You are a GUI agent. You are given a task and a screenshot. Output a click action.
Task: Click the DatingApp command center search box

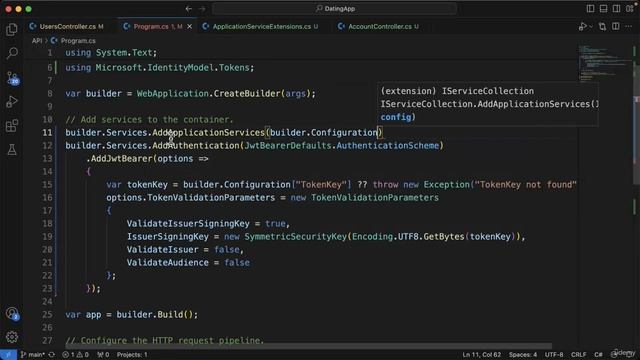335,9
